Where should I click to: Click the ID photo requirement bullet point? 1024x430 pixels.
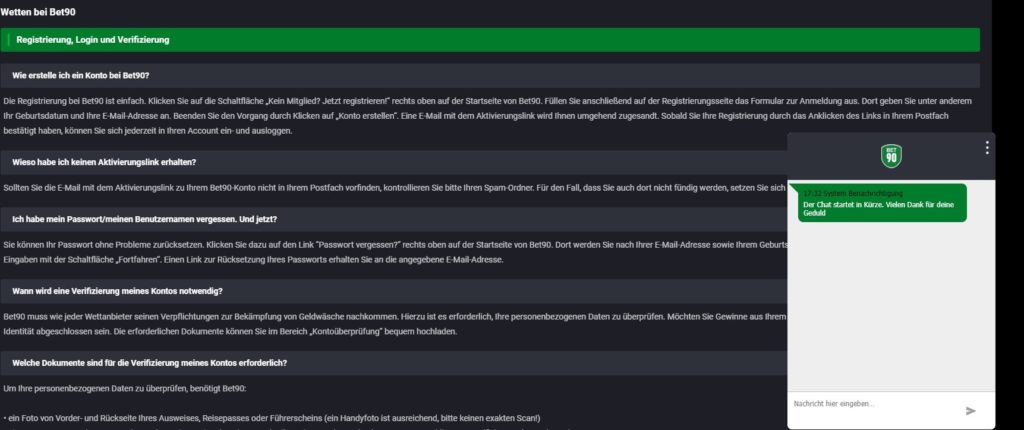[x=272, y=418]
